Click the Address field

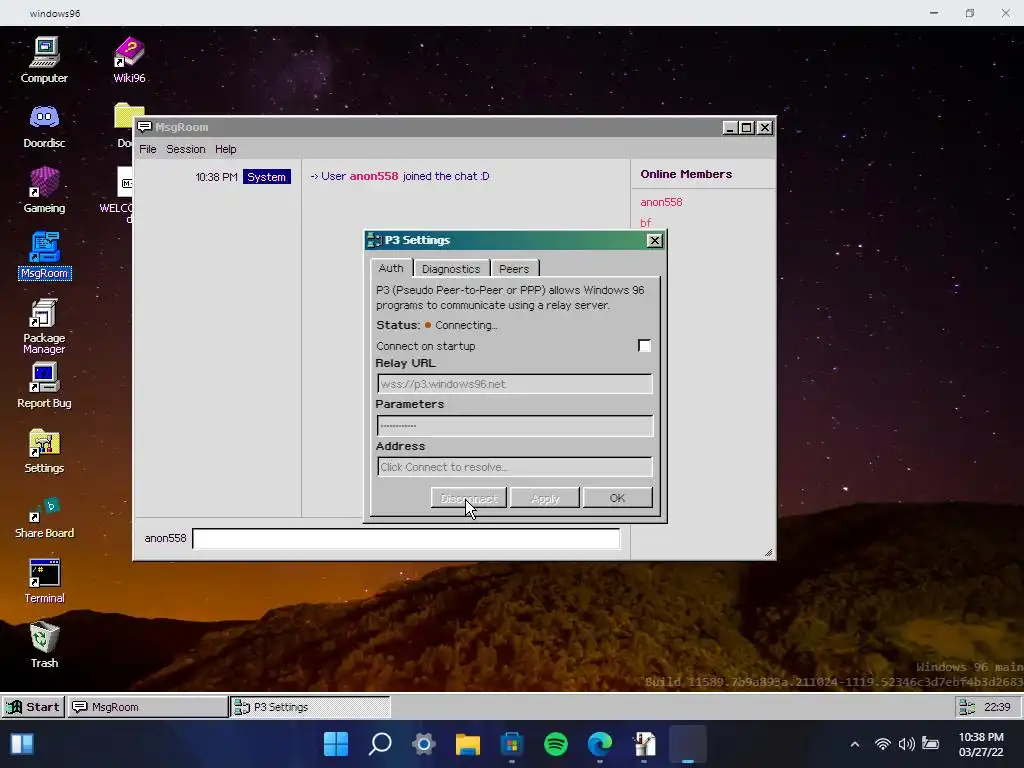(515, 467)
